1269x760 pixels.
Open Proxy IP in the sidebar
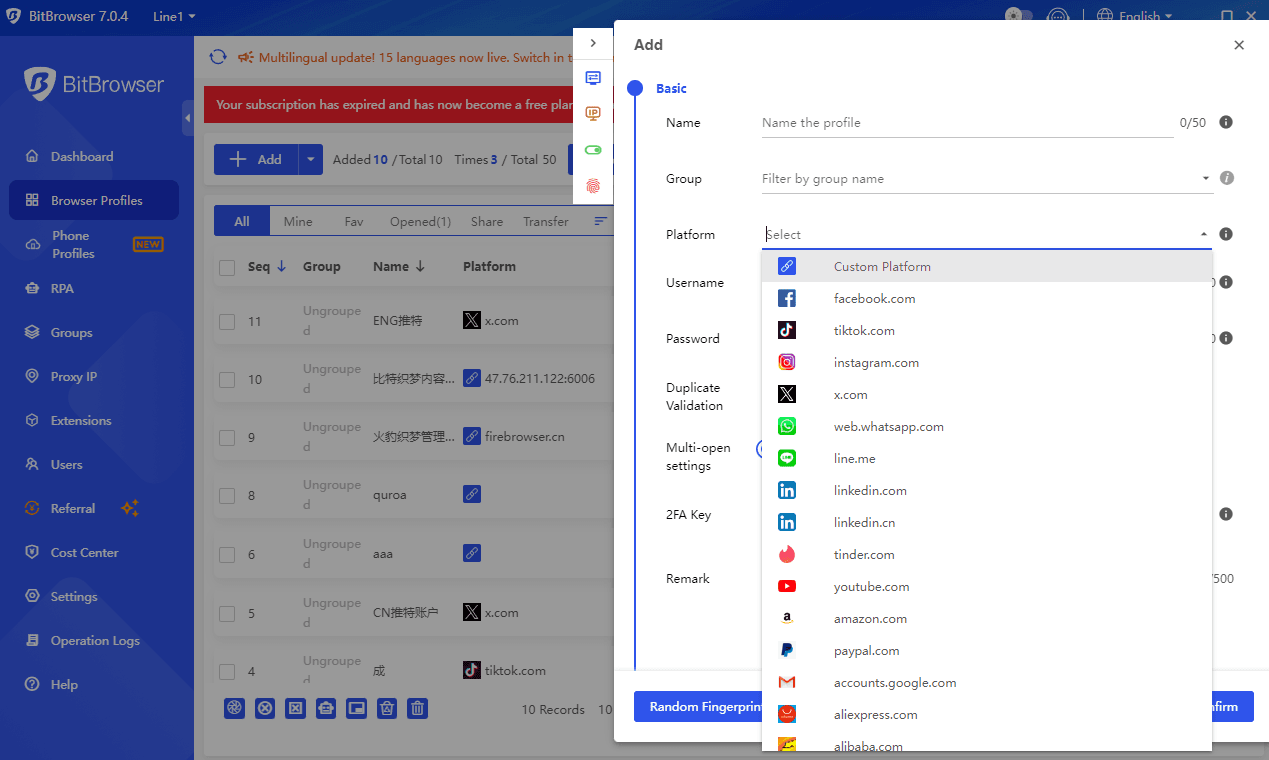94,376
